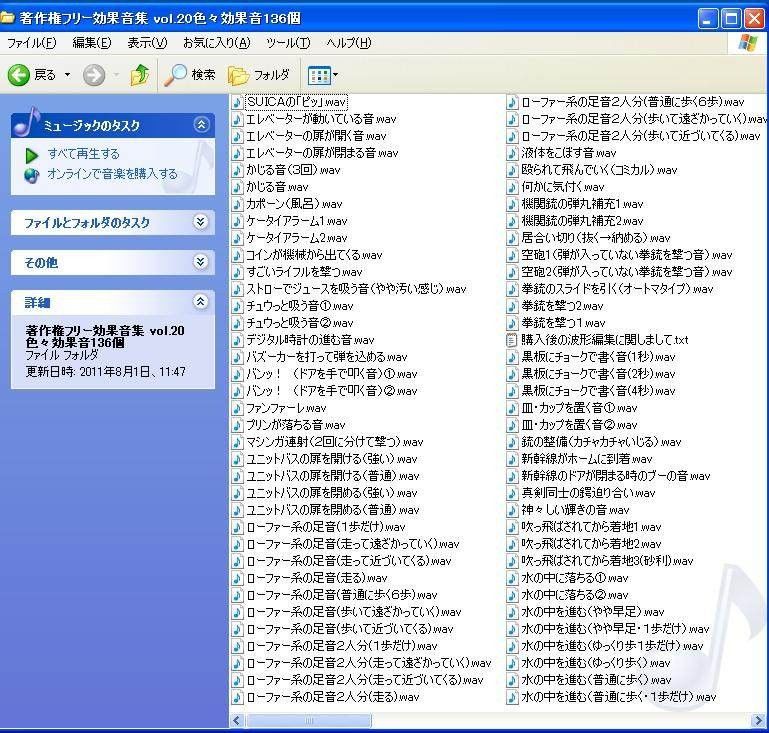The image size is (769, 733).
Task: Open the ファイル(F) menu
Action: (31, 43)
